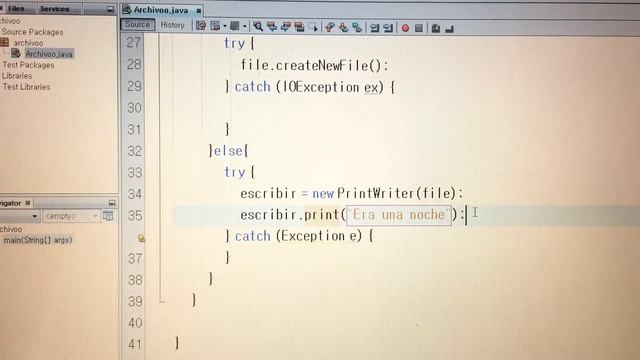This screenshot has width=640, height=360.
Task: Click the Next Bookmark icon
Action: click(x=344, y=27)
